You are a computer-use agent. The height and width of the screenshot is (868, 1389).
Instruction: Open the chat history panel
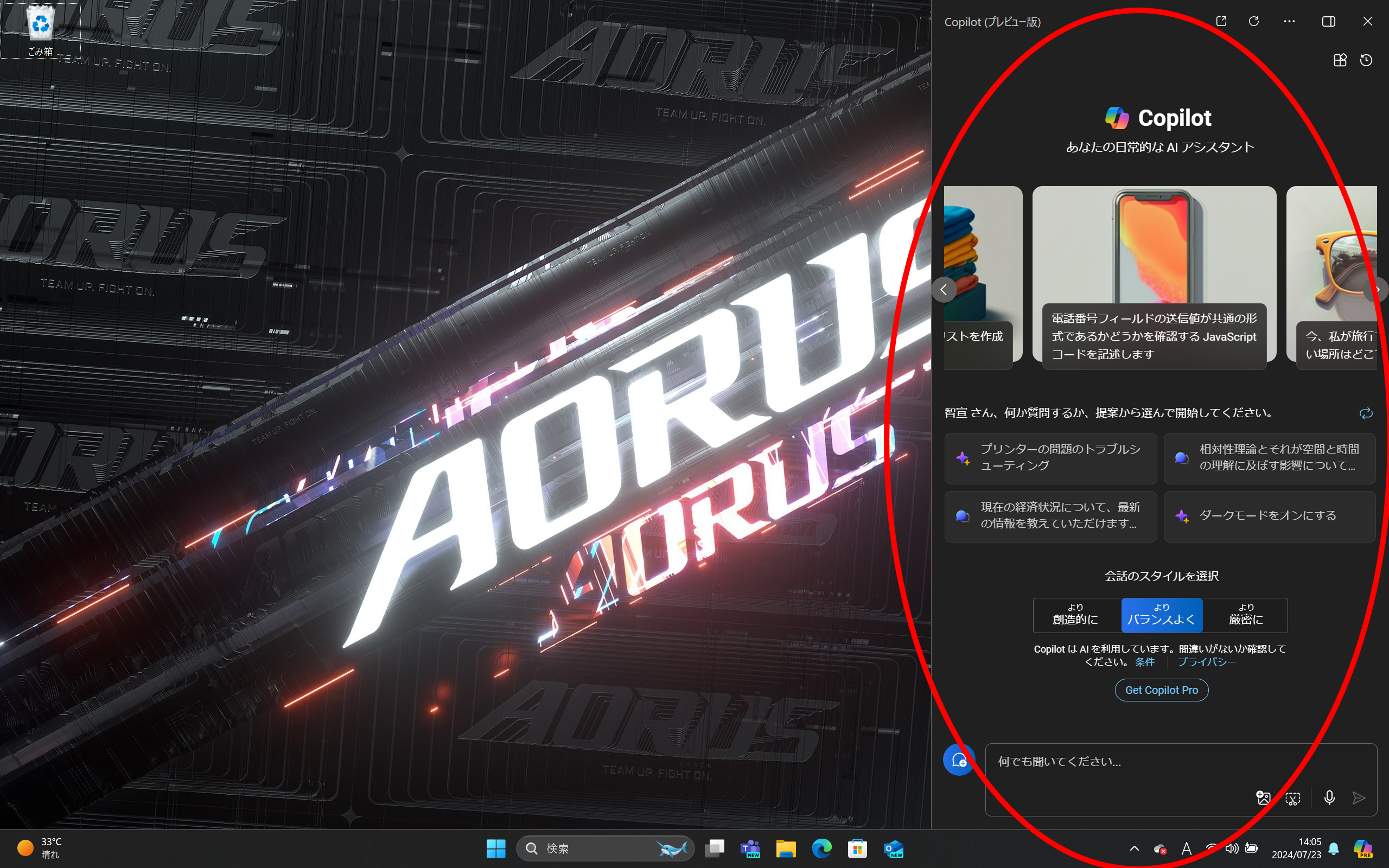[1367, 60]
